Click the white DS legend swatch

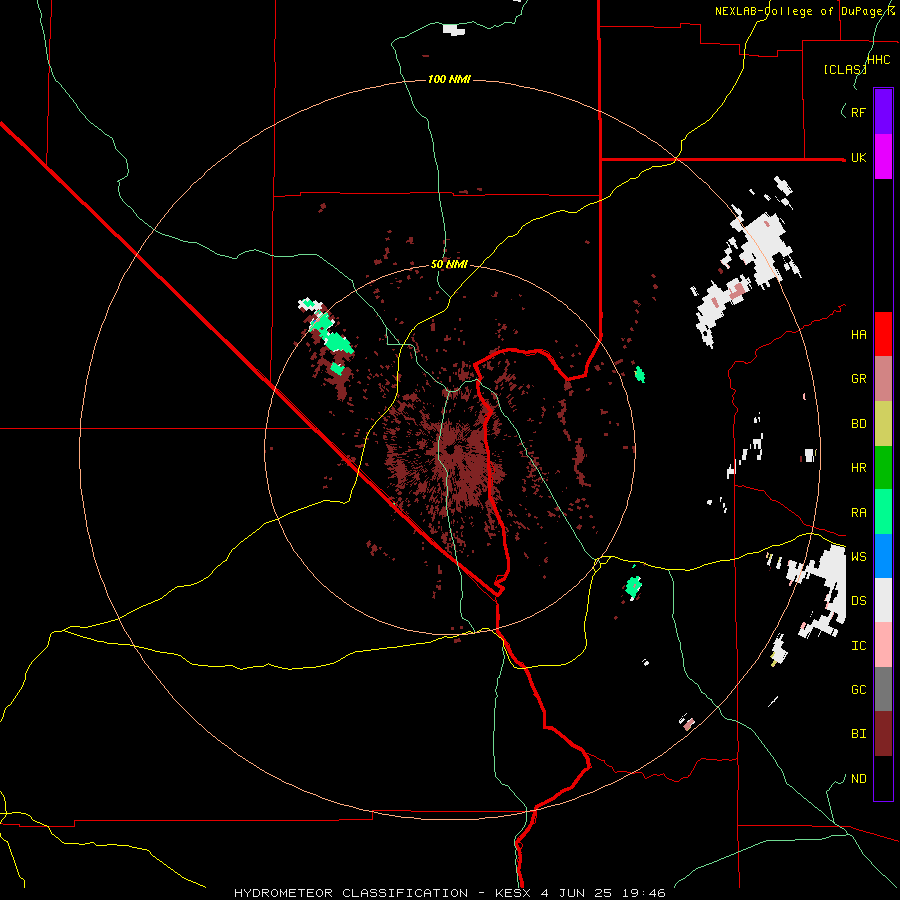coord(883,600)
